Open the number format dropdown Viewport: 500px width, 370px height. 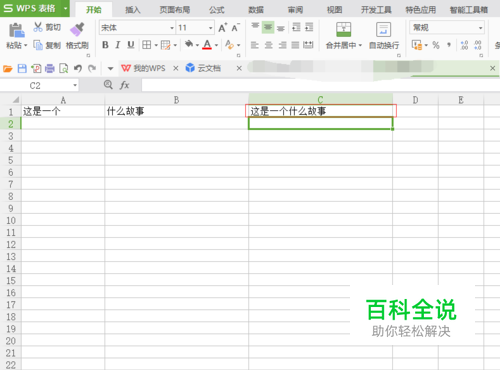480,28
